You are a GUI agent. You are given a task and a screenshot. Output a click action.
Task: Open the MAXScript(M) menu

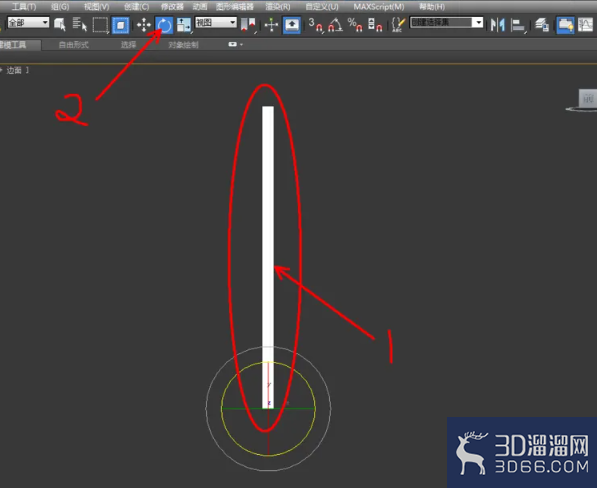(x=379, y=6)
